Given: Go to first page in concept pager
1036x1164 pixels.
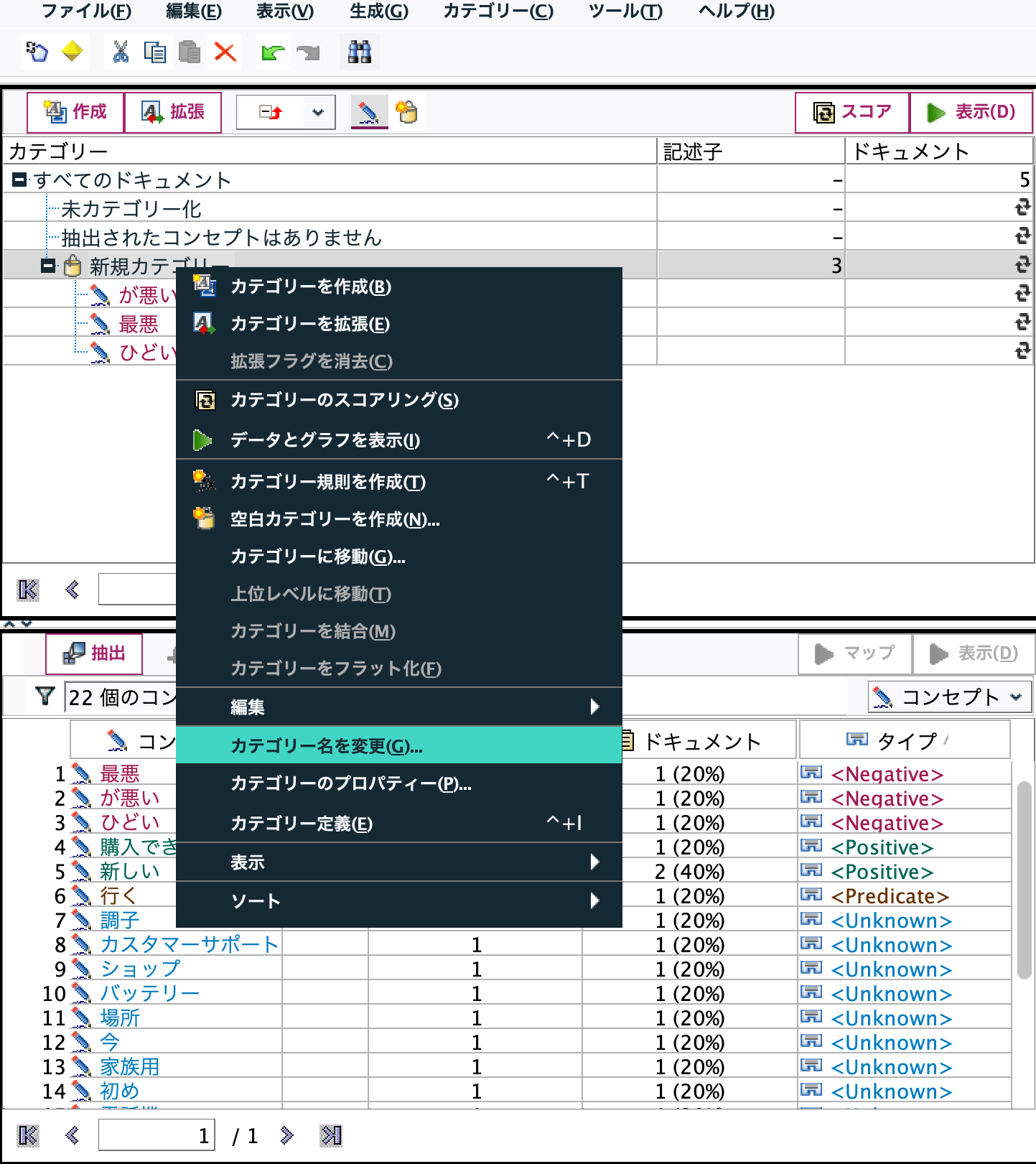Looking at the screenshot, I should coord(28,1135).
